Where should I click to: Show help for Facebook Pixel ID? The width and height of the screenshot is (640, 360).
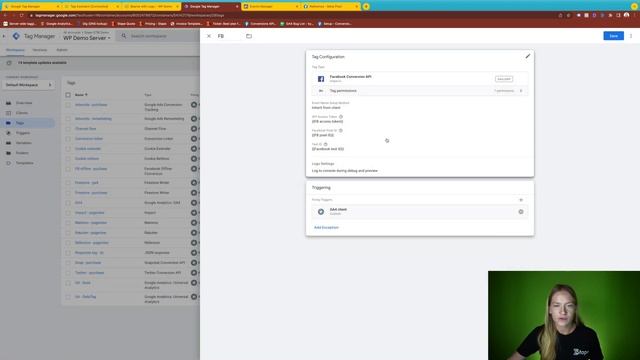click(x=341, y=131)
